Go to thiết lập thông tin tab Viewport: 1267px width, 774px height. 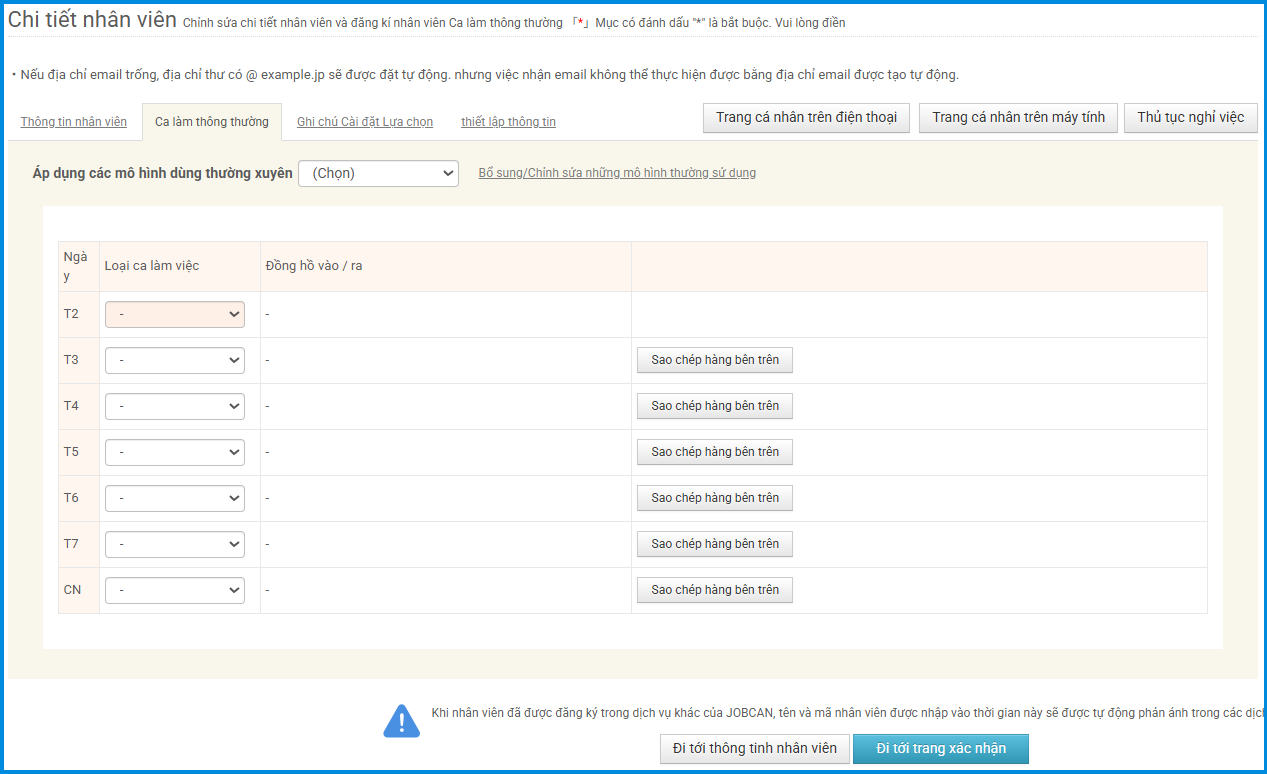pos(508,122)
